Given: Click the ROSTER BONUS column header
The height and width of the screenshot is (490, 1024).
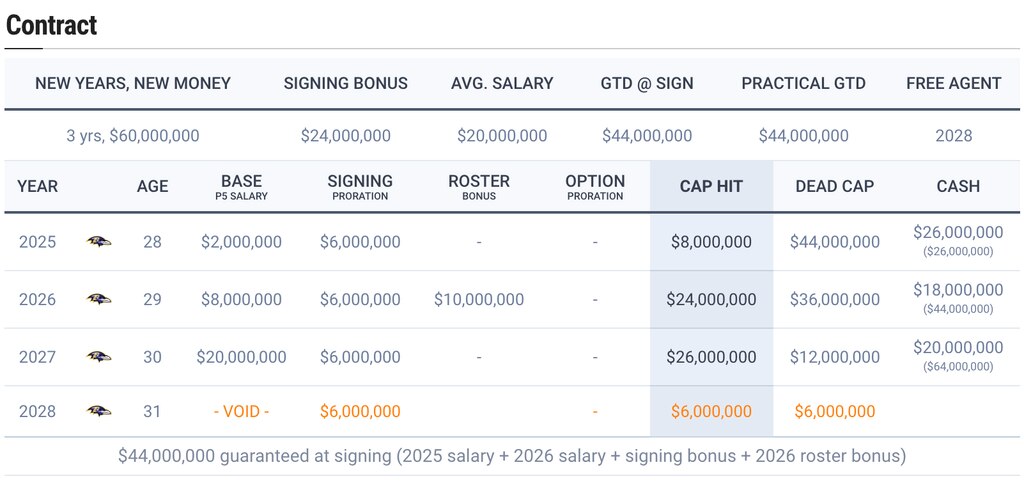Looking at the screenshot, I should (479, 186).
